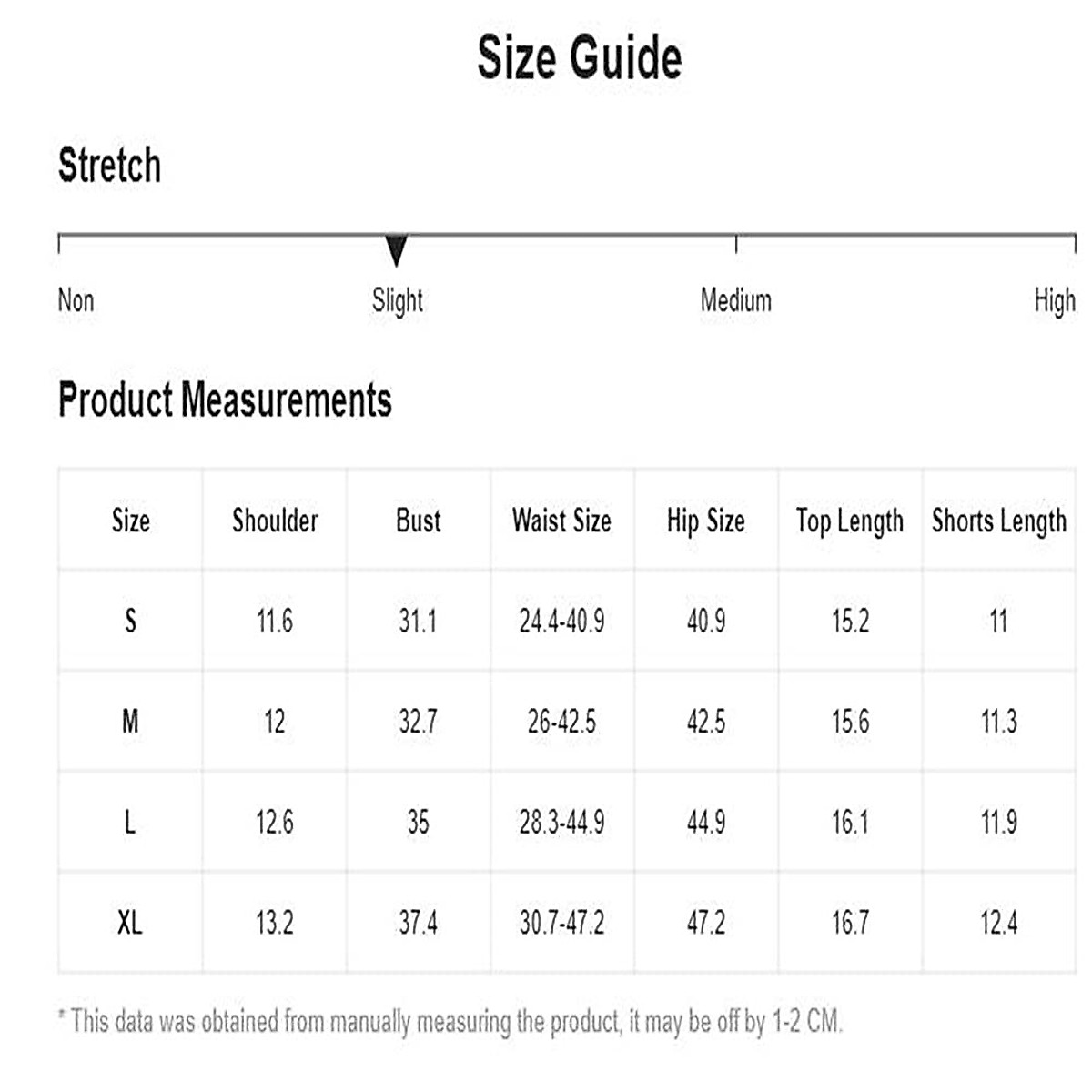This screenshot has width=1092, height=1092.
Task: Click the Shorts Length column header
Action: pos(998,521)
